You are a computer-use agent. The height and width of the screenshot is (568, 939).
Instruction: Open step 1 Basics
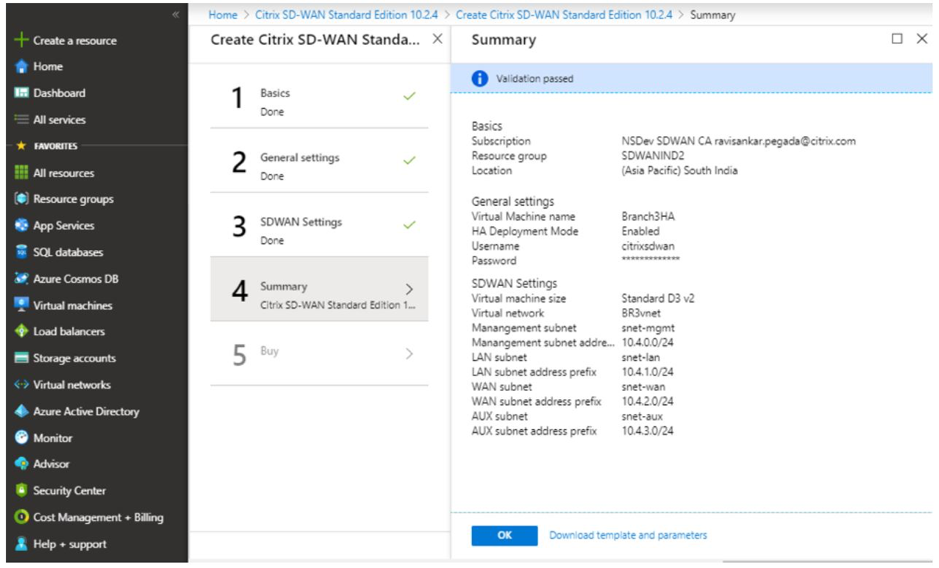tap(319, 96)
